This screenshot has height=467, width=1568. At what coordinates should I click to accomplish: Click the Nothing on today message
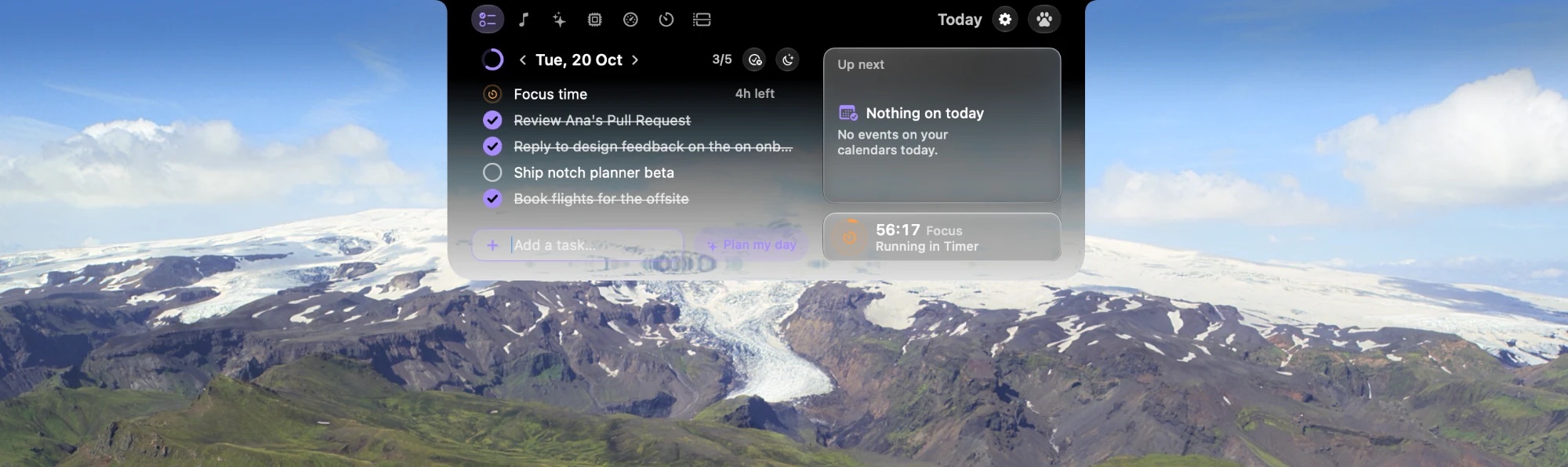click(924, 113)
